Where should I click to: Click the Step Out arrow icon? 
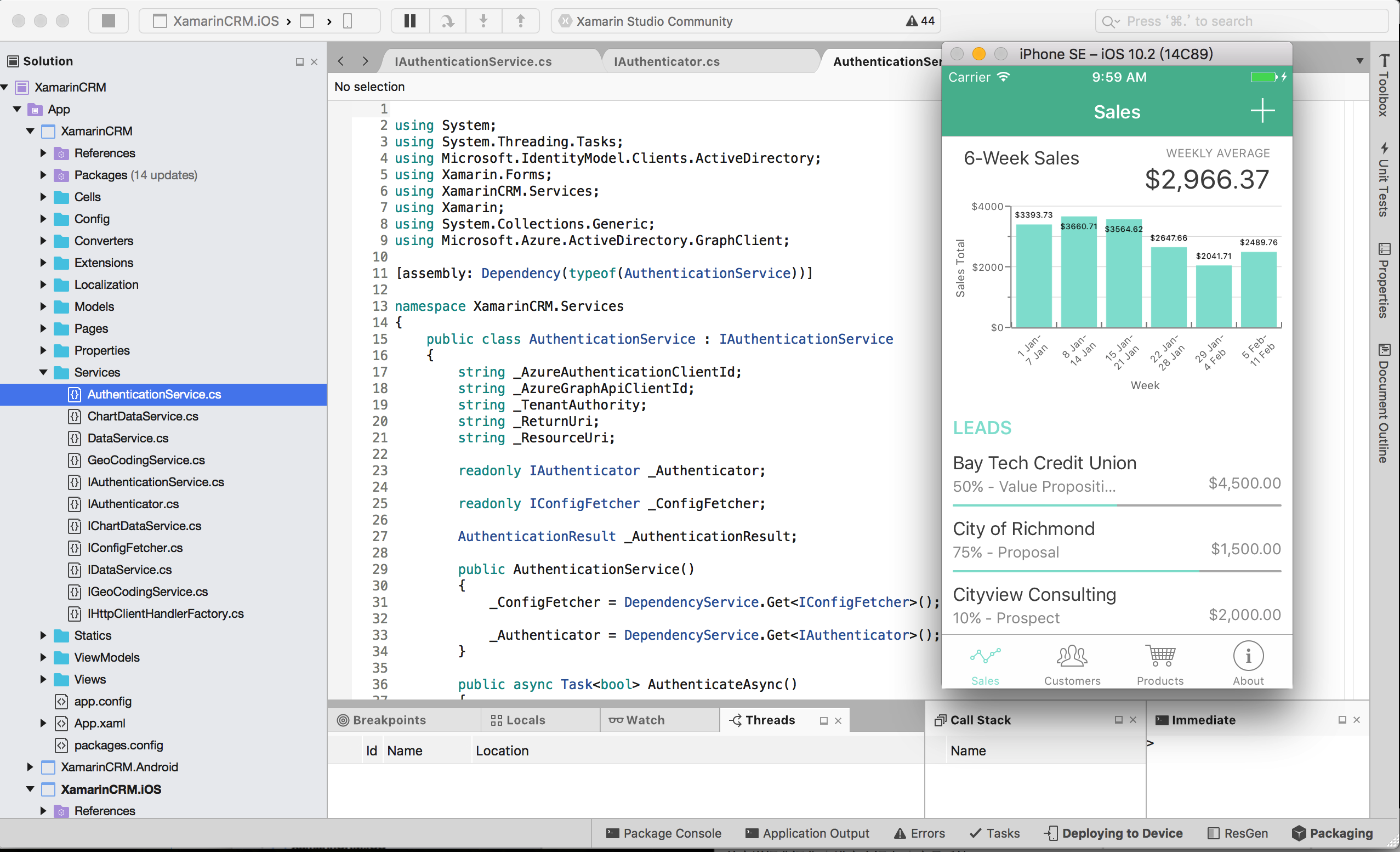pyautogui.click(x=520, y=21)
